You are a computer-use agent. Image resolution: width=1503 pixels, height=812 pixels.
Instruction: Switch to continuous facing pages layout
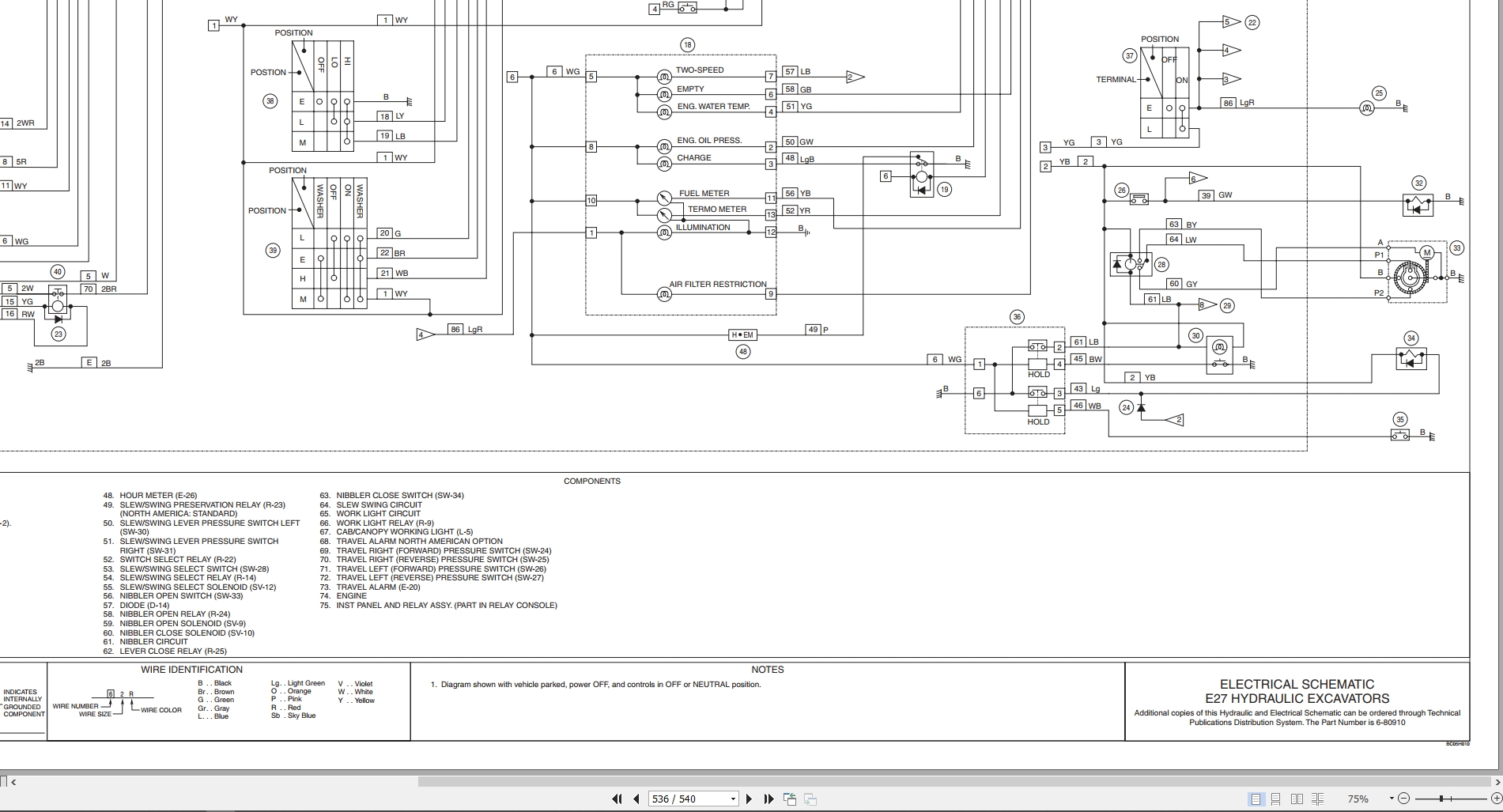pyautogui.click(x=1317, y=799)
